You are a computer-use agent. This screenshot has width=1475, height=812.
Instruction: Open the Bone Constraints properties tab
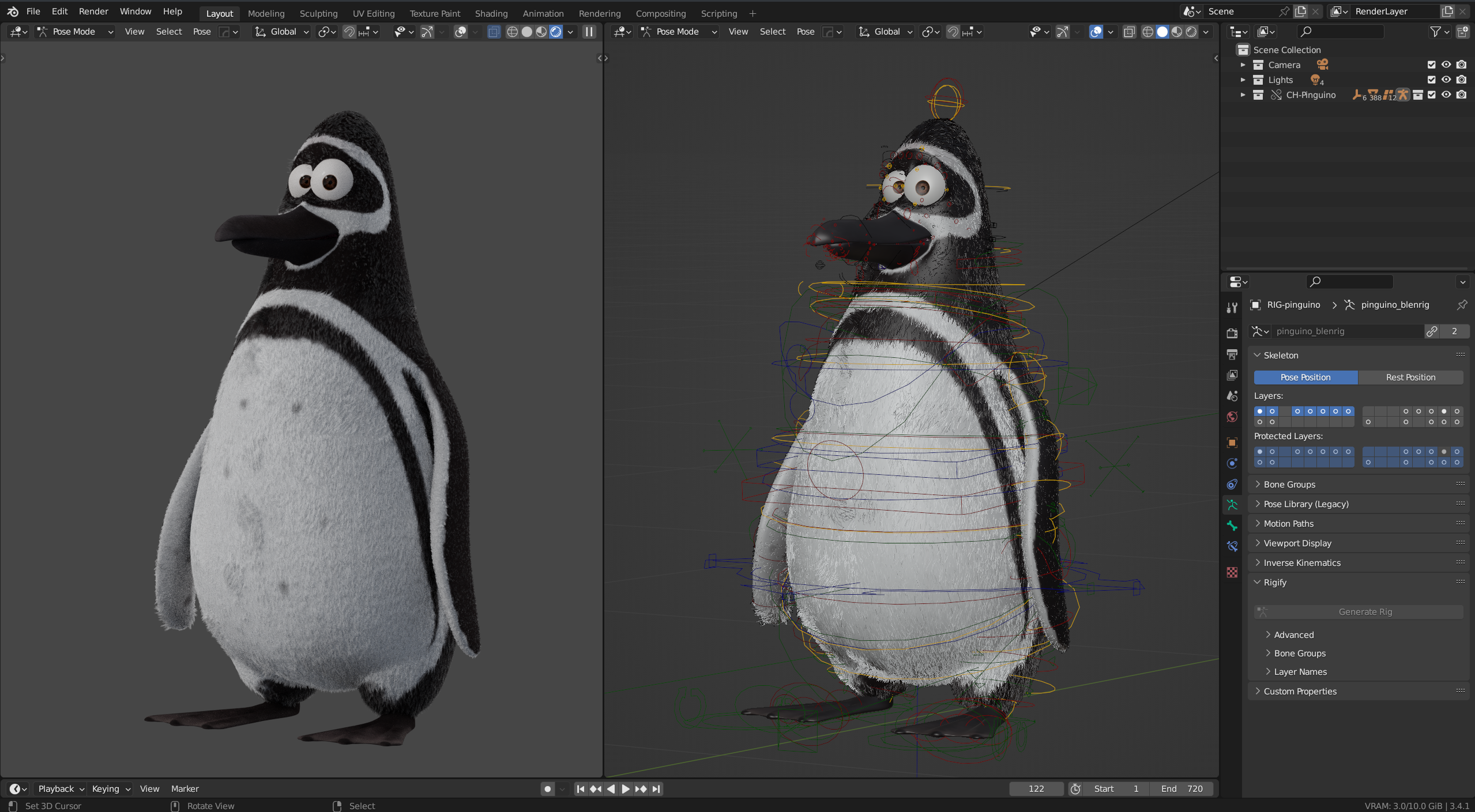click(x=1232, y=546)
